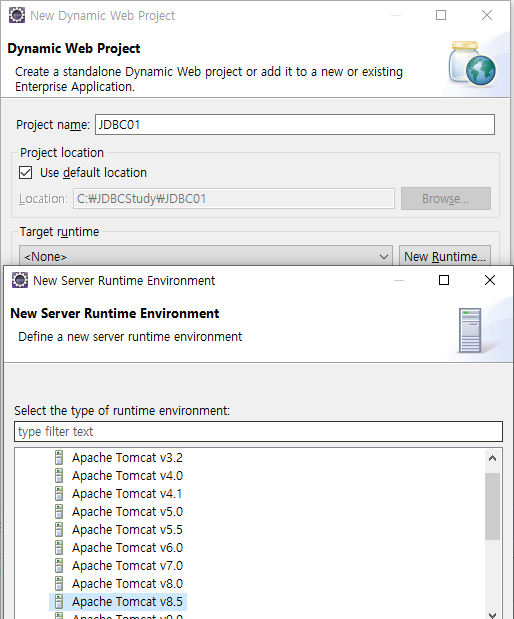Click the server icon beside Apache Tomcat v8.0
Viewport: 514px width, 619px height.
pos(59,583)
